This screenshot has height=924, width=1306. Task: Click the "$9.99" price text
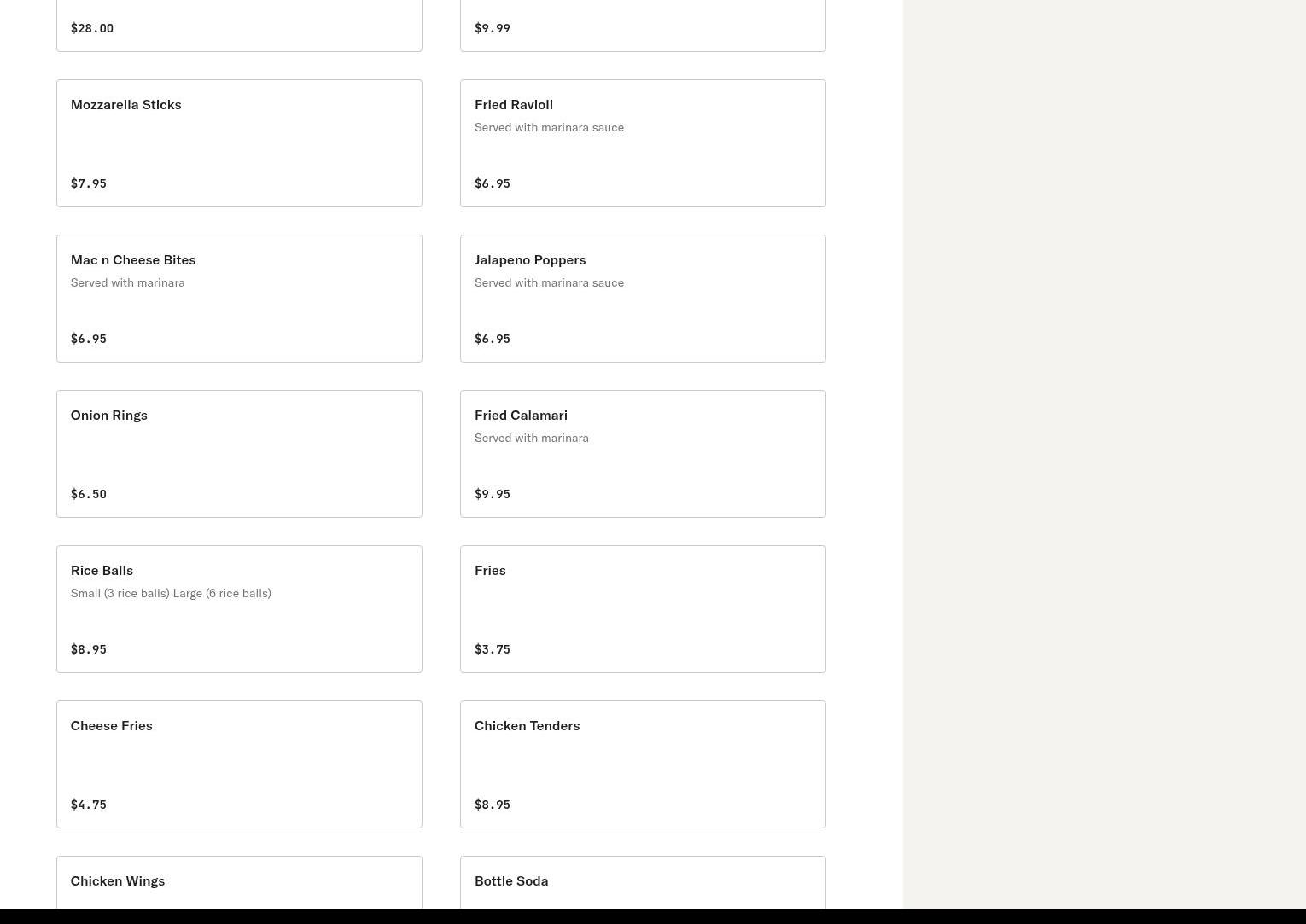pos(493,28)
